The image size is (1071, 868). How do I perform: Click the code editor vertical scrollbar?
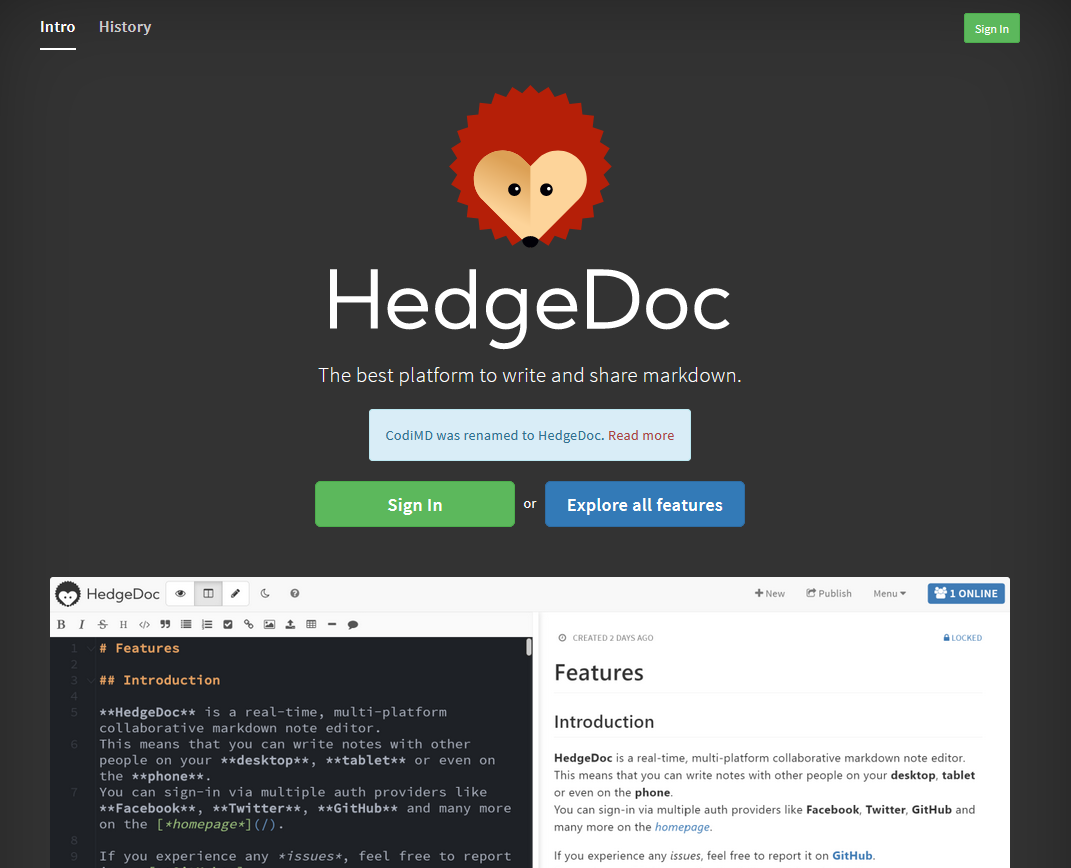point(529,647)
